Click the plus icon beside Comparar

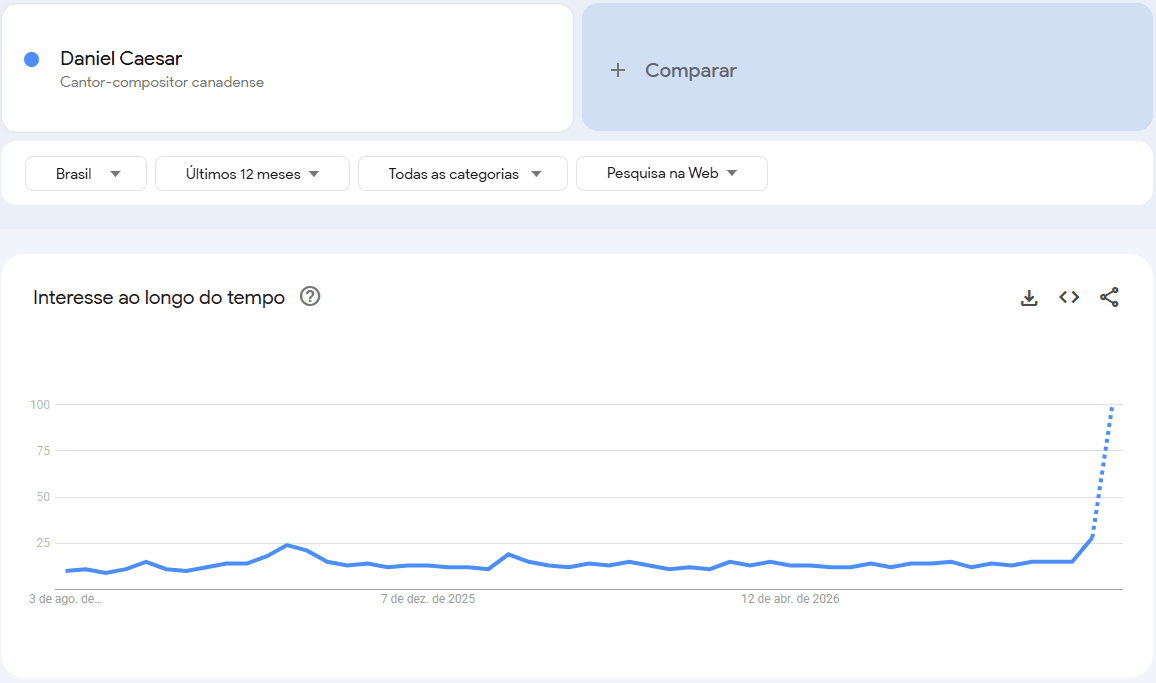tap(618, 70)
